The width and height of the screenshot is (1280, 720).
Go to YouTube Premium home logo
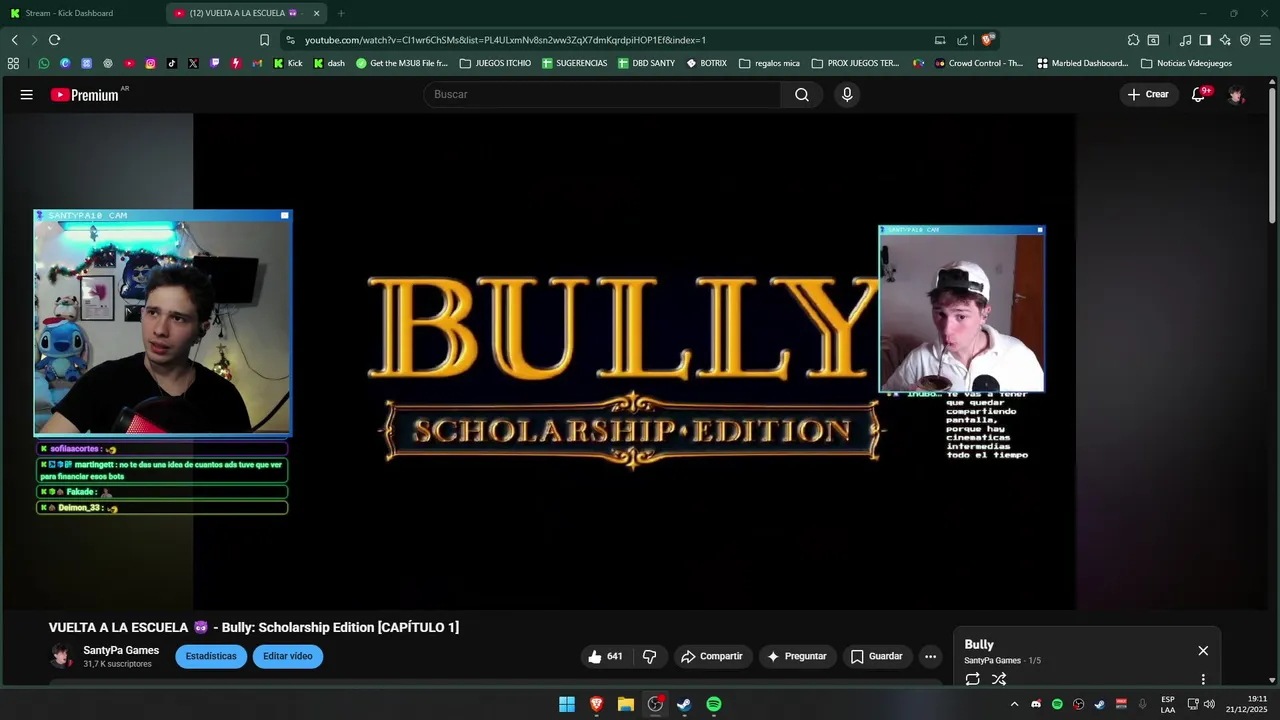click(x=86, y=95)
